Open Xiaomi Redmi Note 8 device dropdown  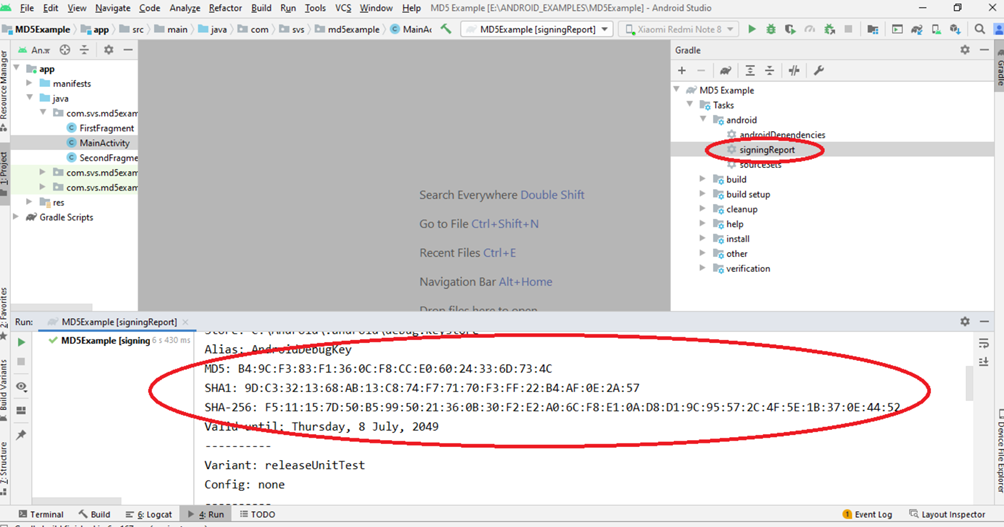click(679, 30)
